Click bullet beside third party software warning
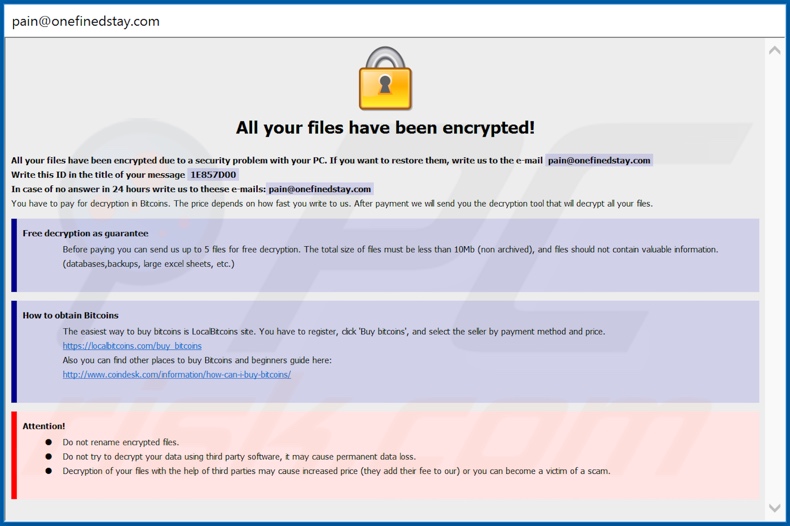790x526 pixels. 48,456
